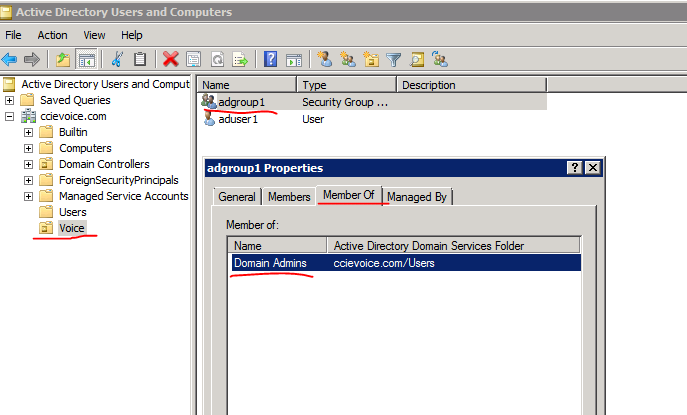Expand the ForeignSecurityPrincipals node

pos(28,181)
